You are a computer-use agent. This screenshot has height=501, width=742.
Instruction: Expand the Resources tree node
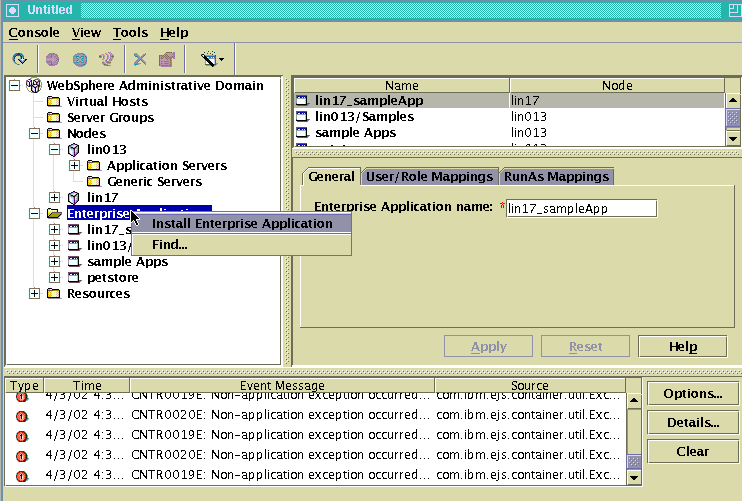[x=35, y=293]
